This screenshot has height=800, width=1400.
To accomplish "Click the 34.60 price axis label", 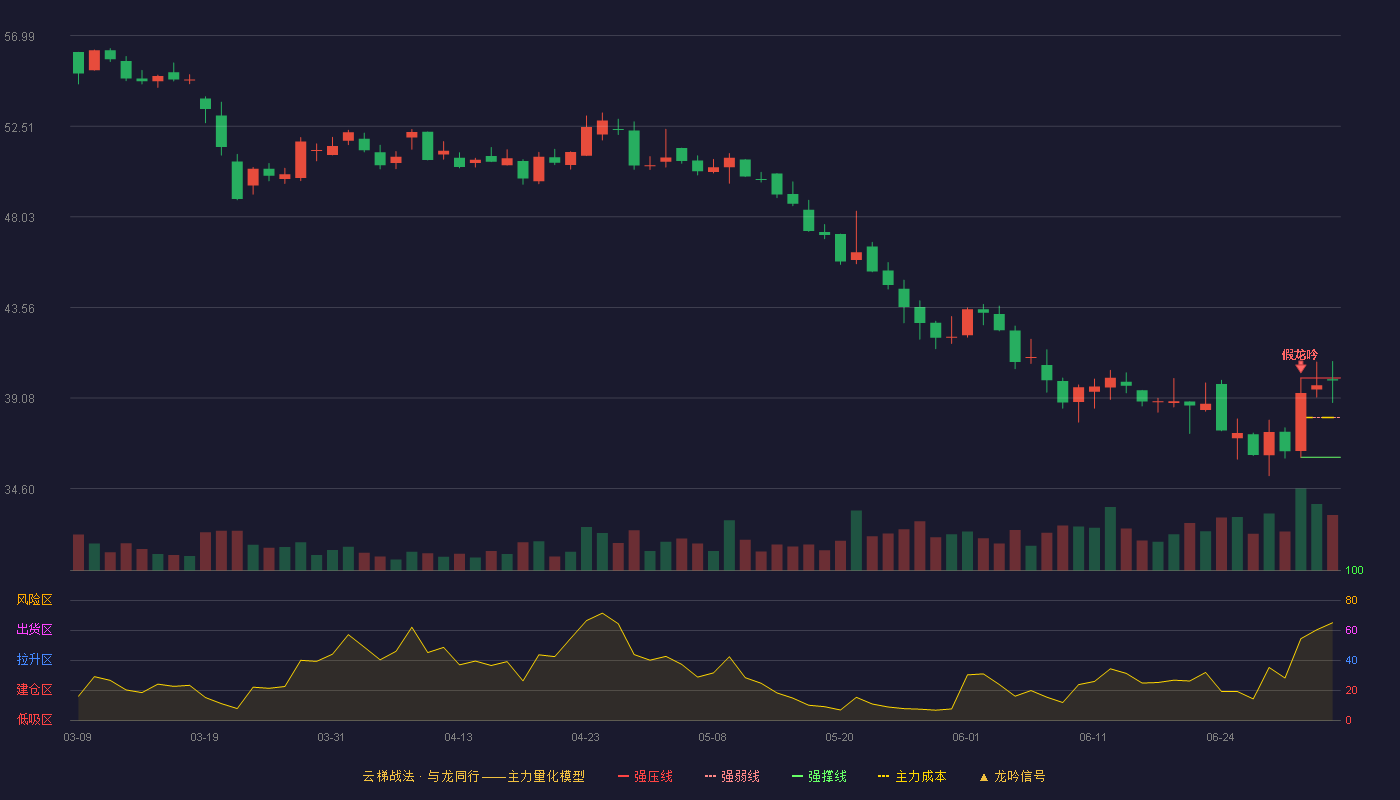I will point(19,490).
